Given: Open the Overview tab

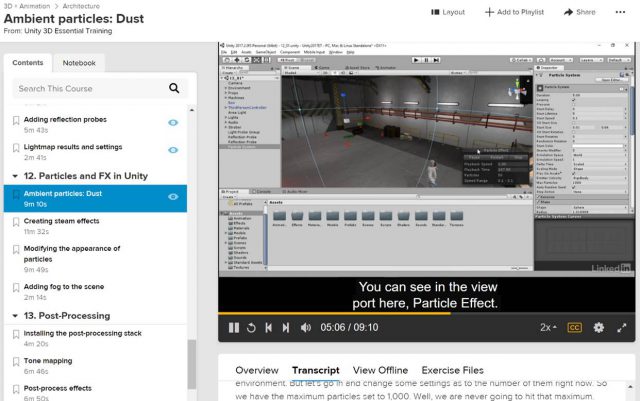Looking at the screenshot, I should point(257,370).
